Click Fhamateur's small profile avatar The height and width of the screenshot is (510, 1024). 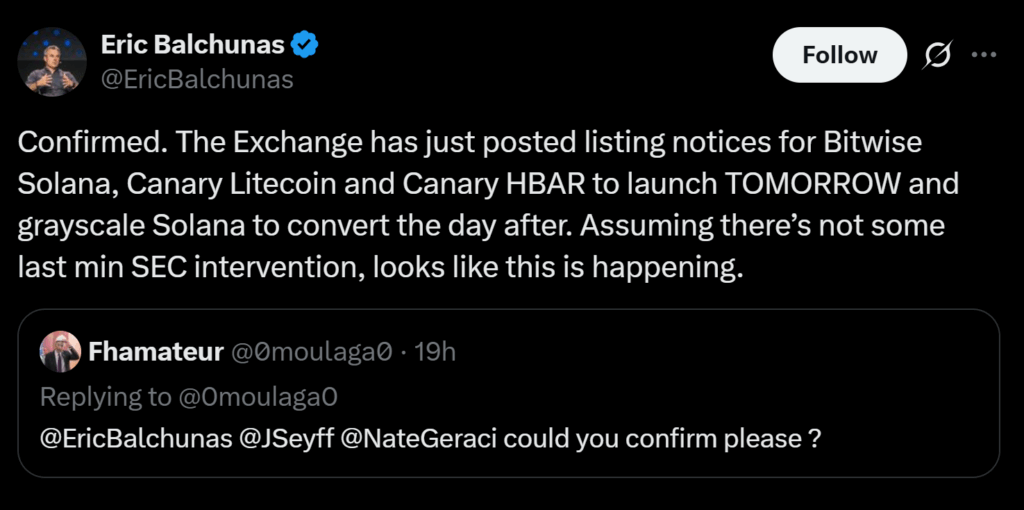(60, 351)
